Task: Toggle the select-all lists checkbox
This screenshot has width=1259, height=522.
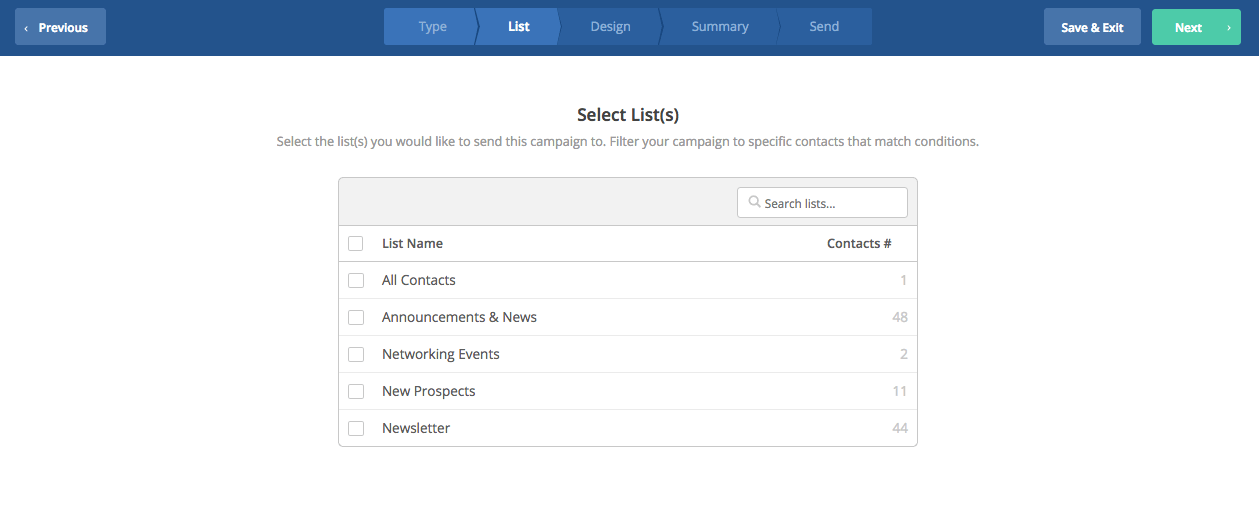Action: (x=356, y=243)
